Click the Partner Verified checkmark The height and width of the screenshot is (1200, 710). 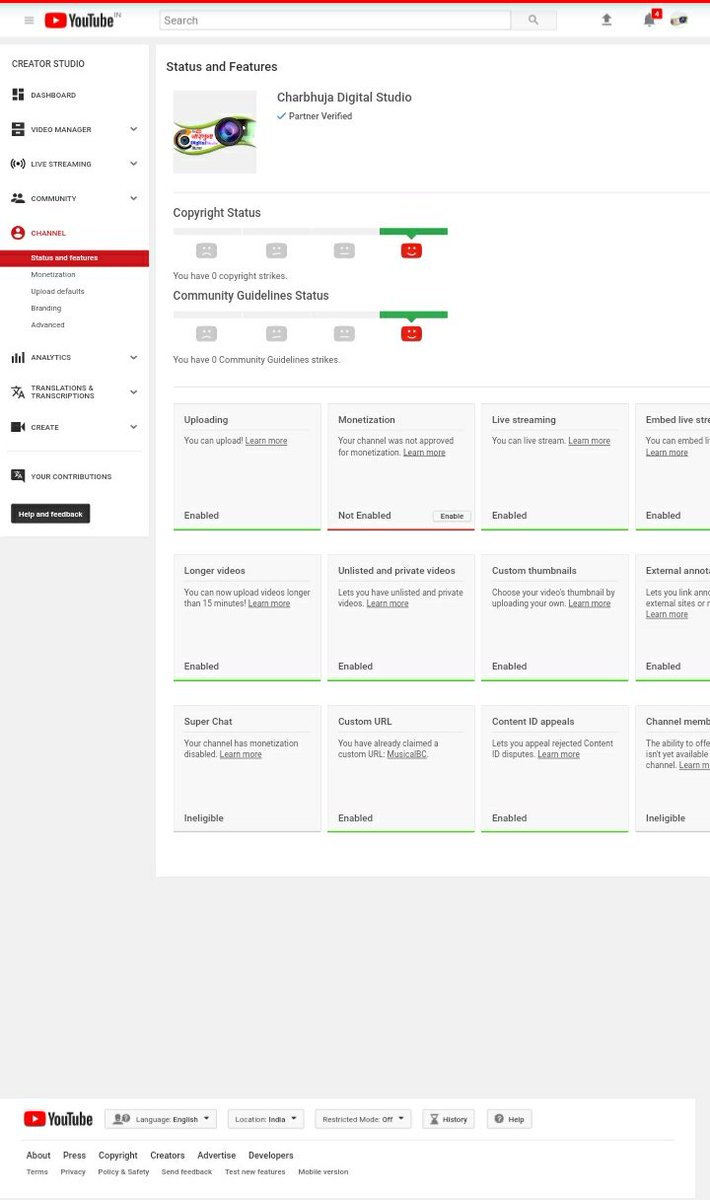[x=282, y=116]
